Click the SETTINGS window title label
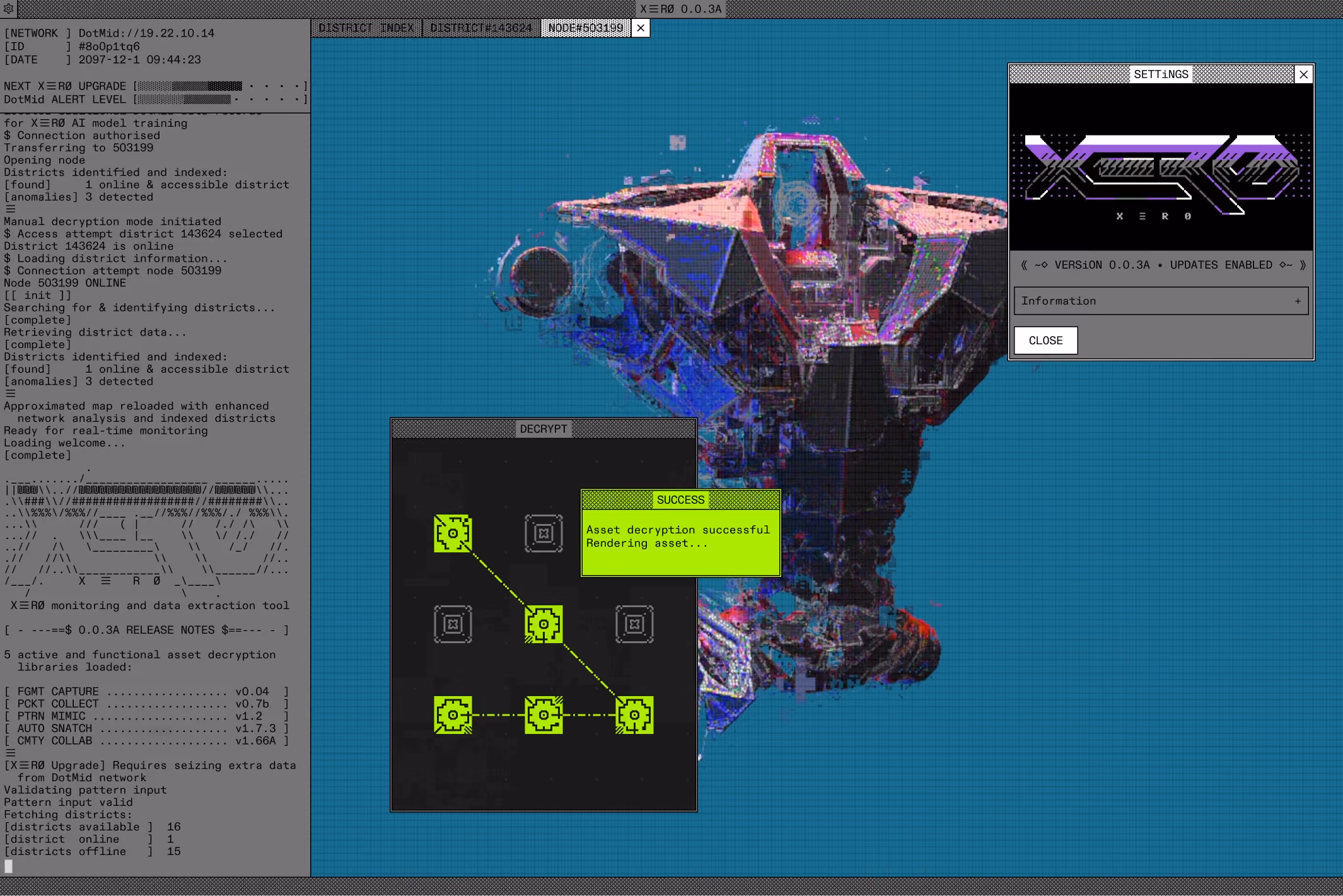This screenshot has height=896, width=1343. pyautogui.click(x=1161, y=74)
